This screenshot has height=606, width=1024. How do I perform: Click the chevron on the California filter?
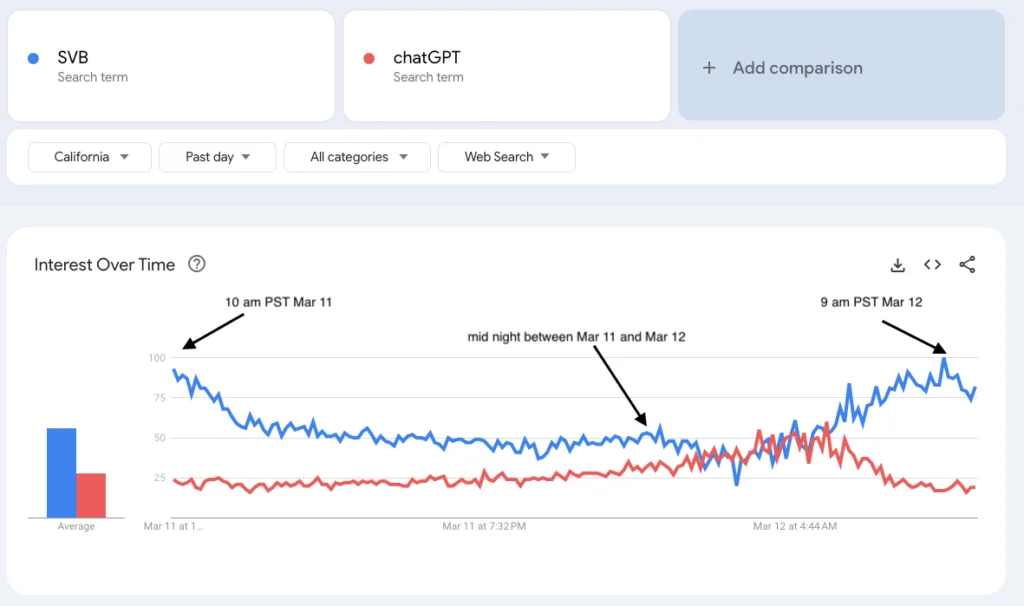(x=124, y=157)
